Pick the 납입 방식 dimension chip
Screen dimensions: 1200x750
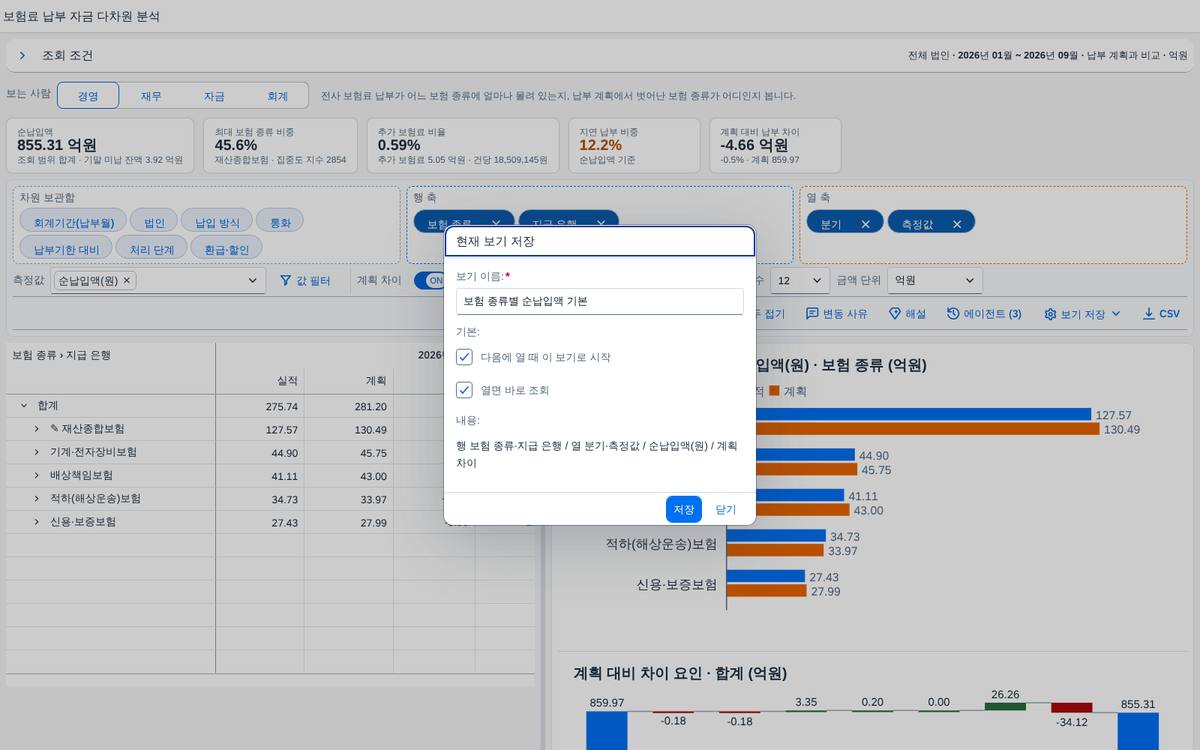[x=217, y=222]
